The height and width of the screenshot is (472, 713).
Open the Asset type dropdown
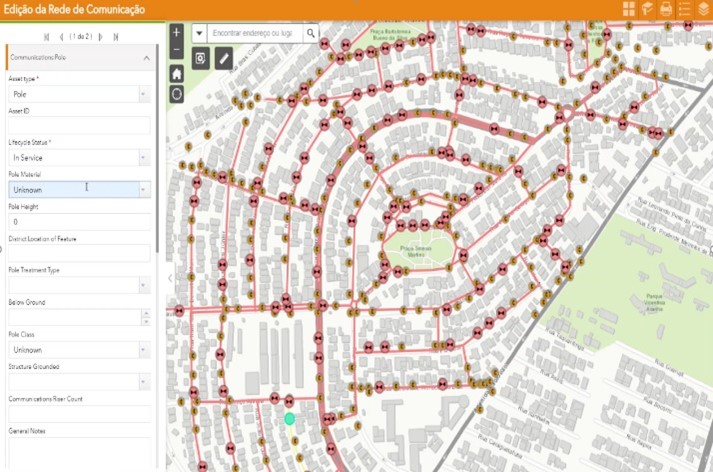[143, 94]
